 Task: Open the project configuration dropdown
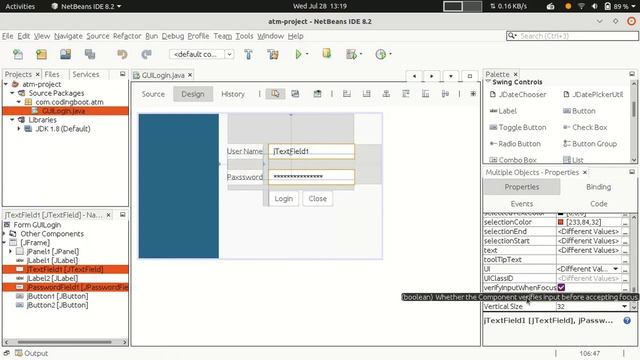pos(230,54)
